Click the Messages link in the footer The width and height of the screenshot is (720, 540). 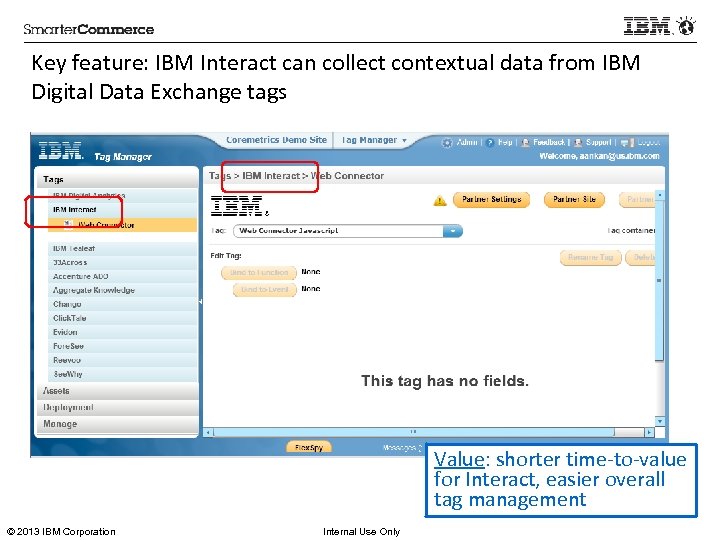pos(402,447)
